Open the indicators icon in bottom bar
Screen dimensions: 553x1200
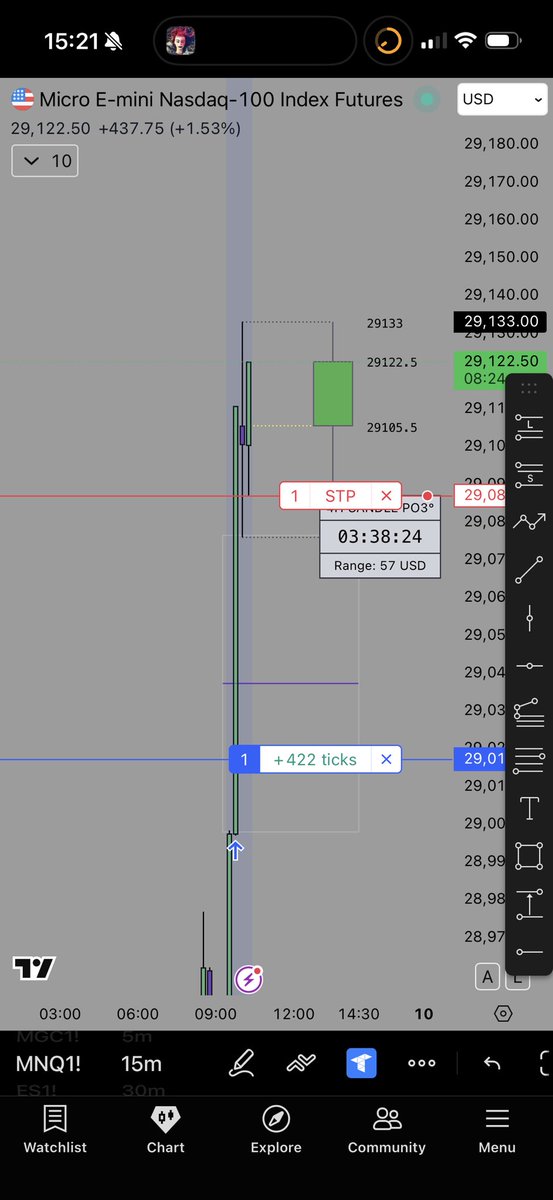(x=301, y=1062)
